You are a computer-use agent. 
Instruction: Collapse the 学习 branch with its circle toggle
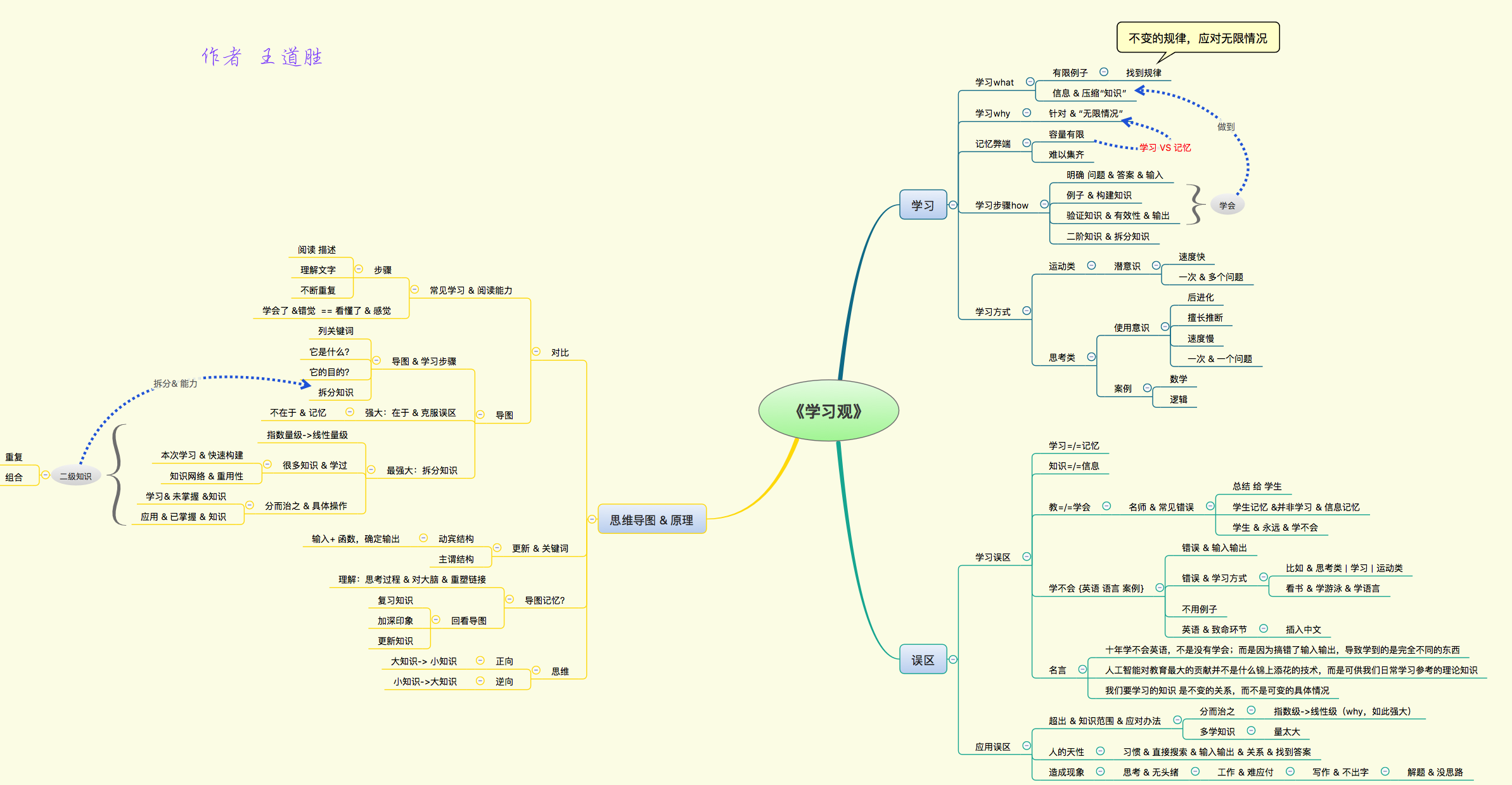click(x=952, y=205)
